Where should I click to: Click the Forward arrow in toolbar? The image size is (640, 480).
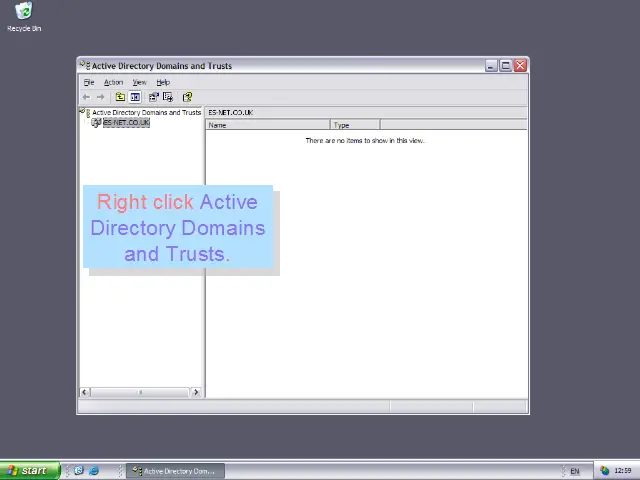[100, 97]
